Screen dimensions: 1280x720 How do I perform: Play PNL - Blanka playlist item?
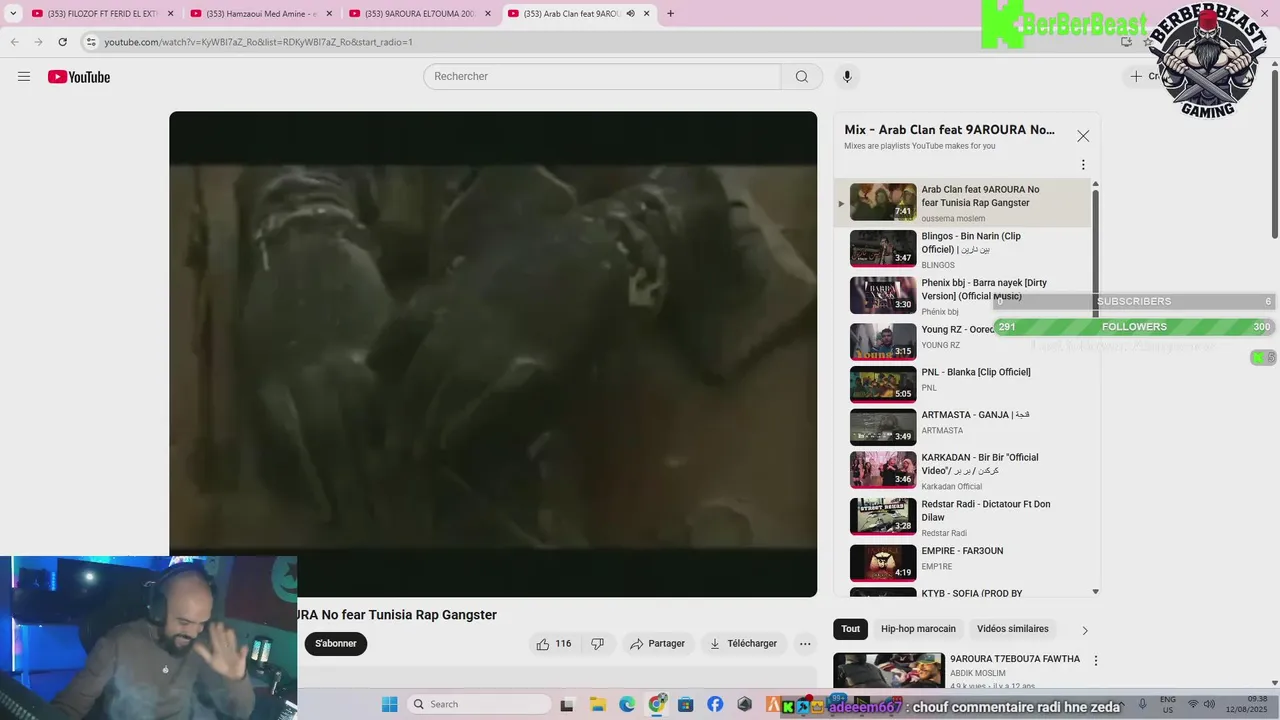965,384
